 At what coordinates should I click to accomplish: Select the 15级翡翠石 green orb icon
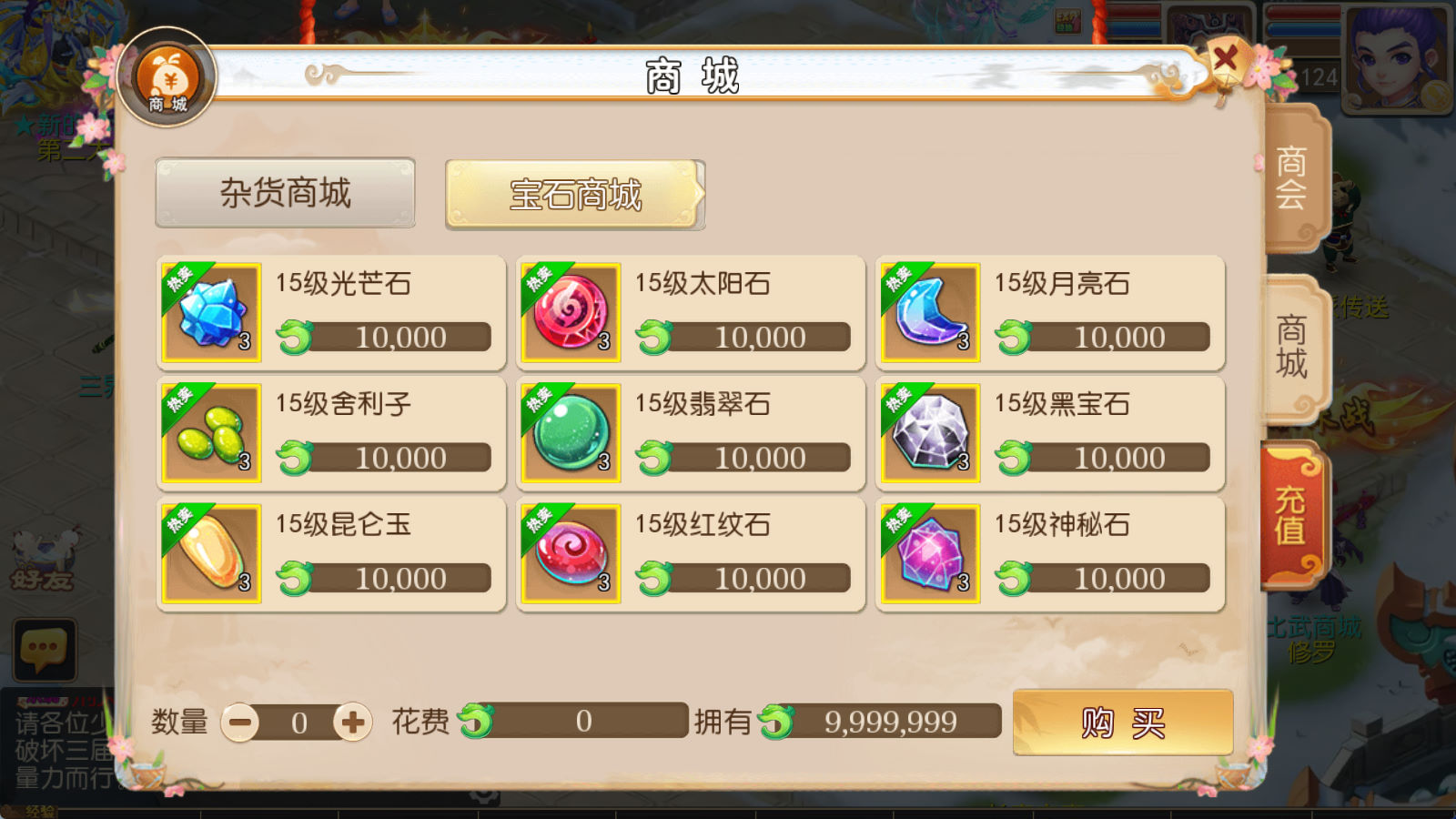point(571,433)
